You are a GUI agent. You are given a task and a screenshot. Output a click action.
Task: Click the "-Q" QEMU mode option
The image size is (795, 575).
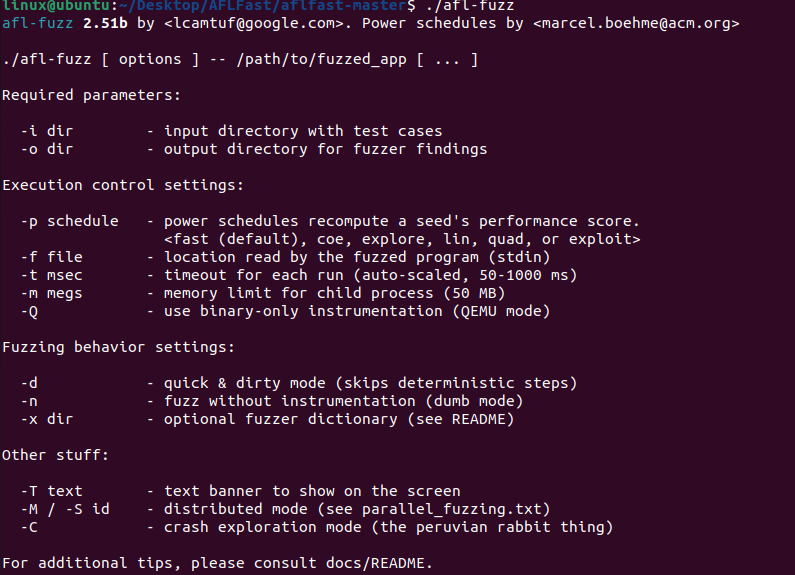pos(29,311)
